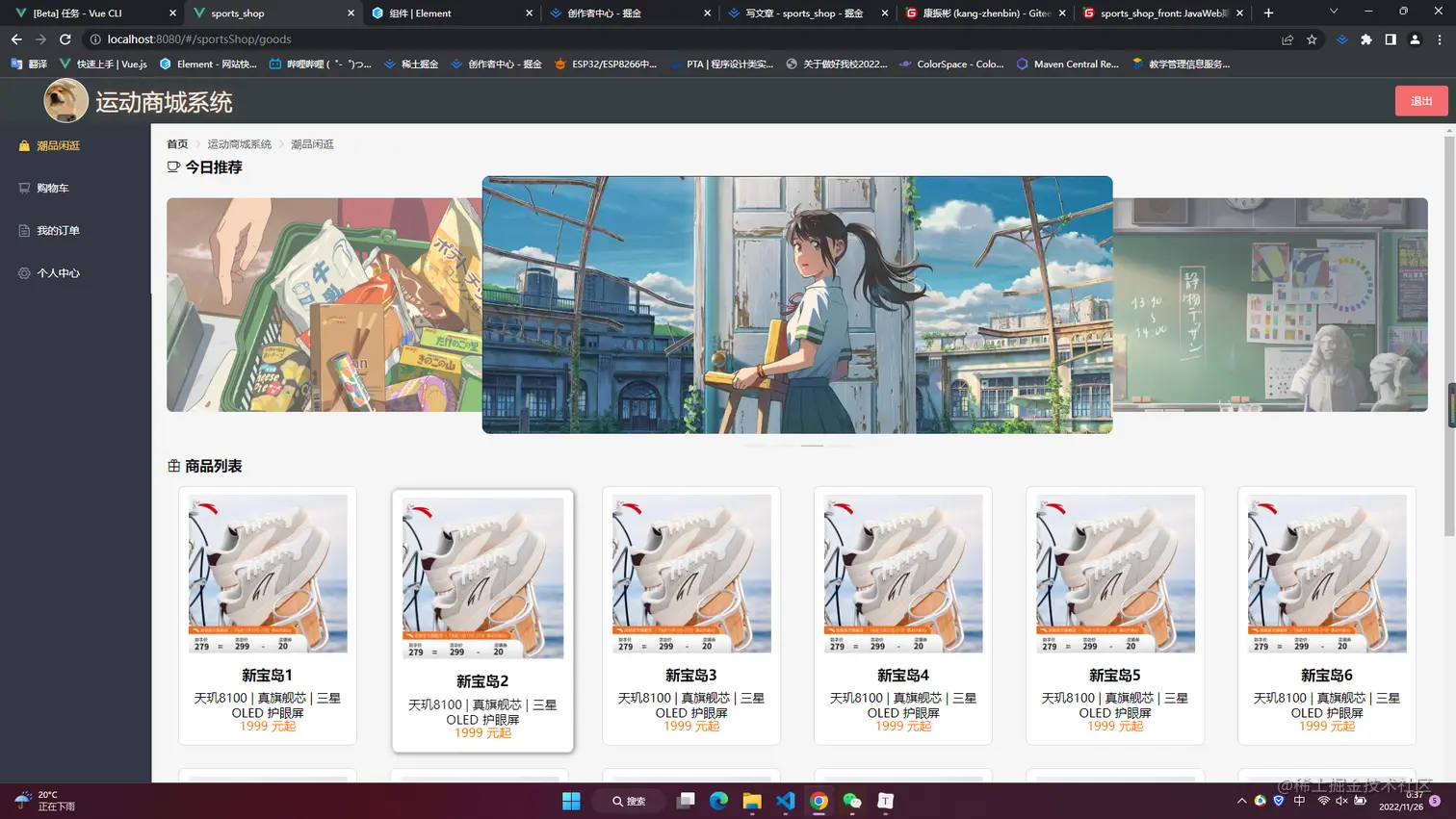The width and height of the screenshot is (1456, 819).
Task: Open the ESP32/ESP8266 bookmark
Action: (606, 64)
